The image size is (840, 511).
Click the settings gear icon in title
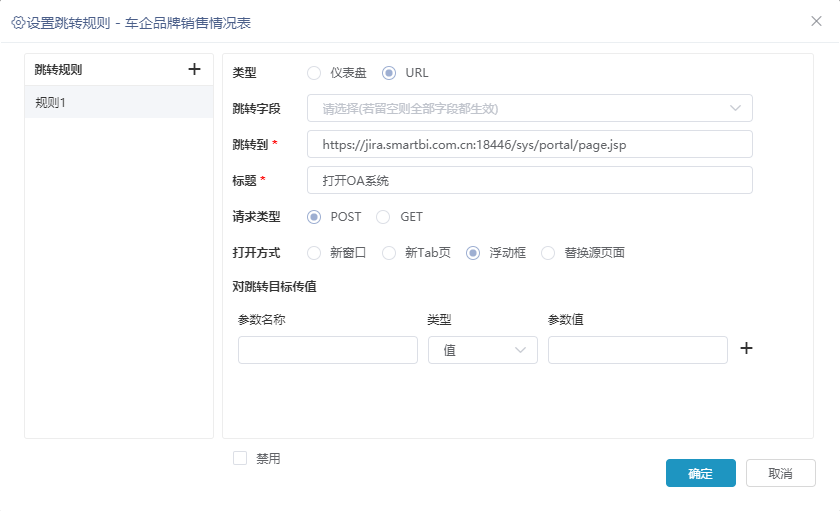coord(18,22)
